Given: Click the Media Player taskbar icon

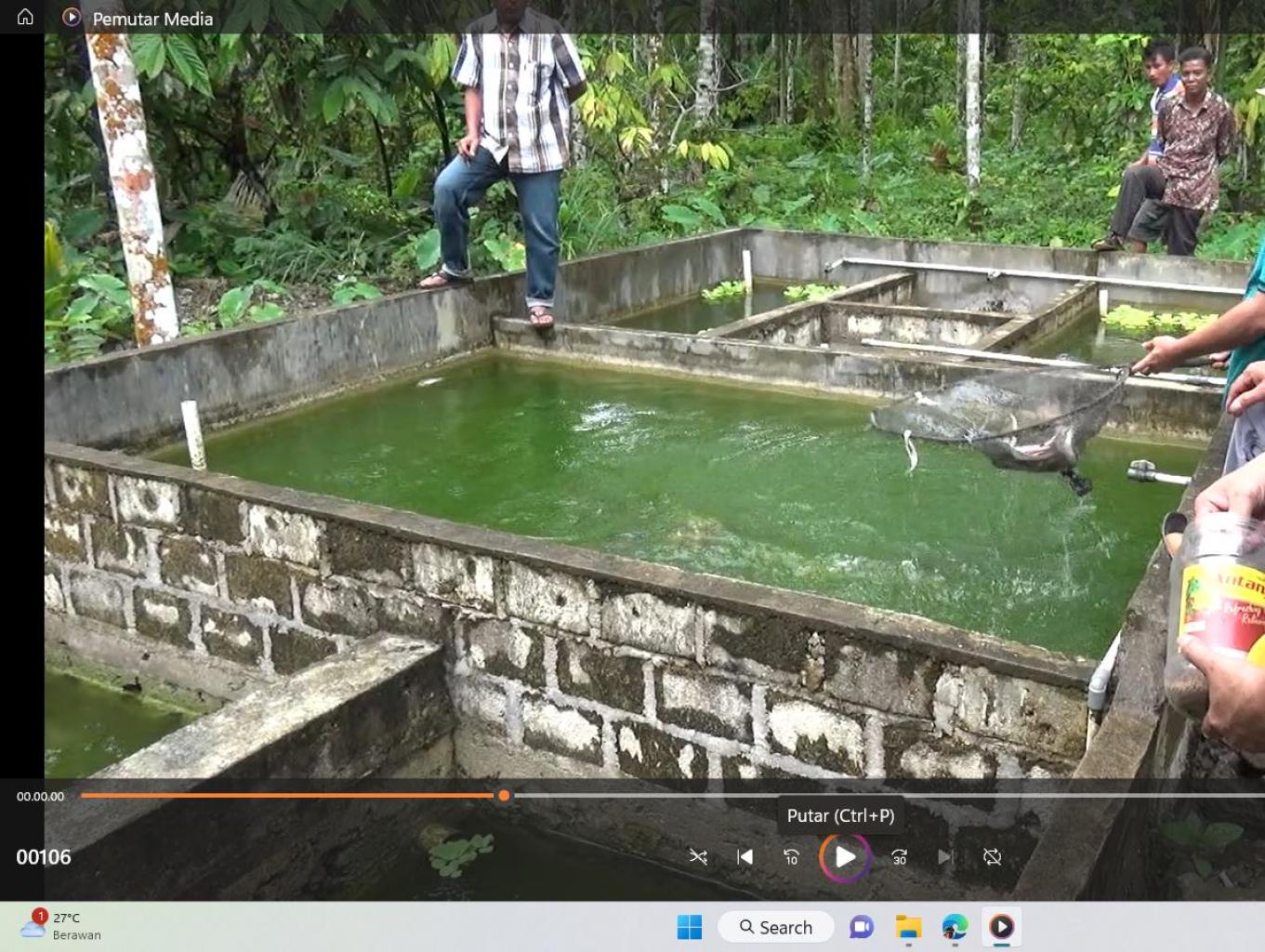Looking at the screenshot, I should [x=1001, y=927].
